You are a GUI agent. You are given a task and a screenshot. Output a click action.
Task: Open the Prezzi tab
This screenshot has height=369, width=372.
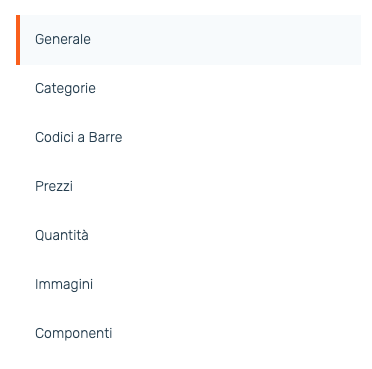coord(188,187)
